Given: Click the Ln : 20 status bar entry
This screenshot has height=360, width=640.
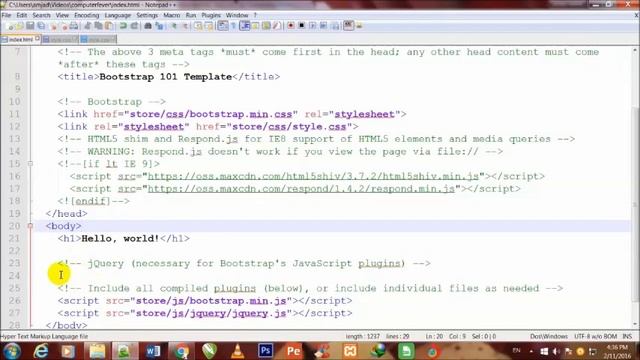Looking at the screenshot, I should pyautogui.click(x=434, y=336).
